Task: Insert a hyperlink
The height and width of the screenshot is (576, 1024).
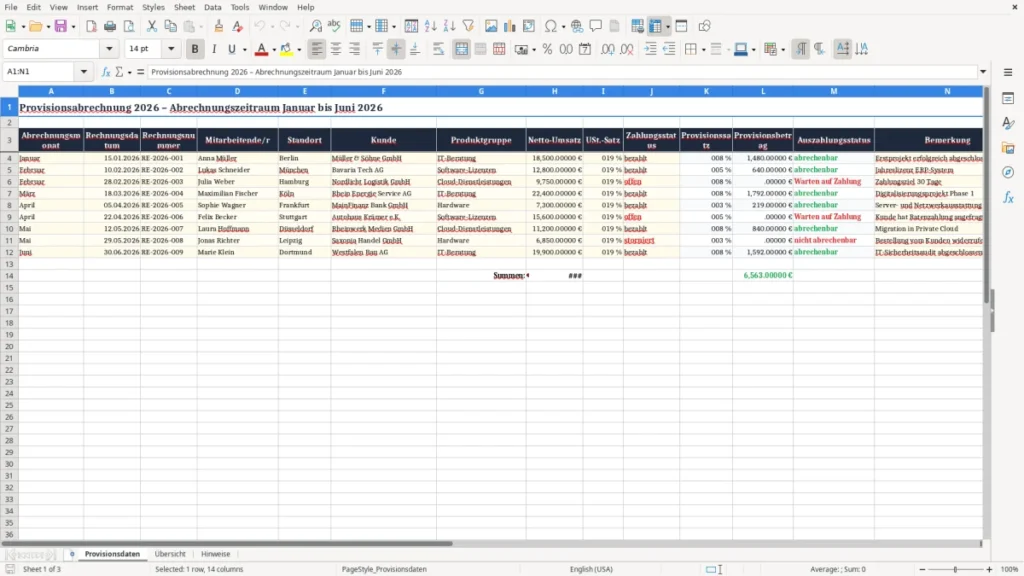Action: (x=577, y=26)
